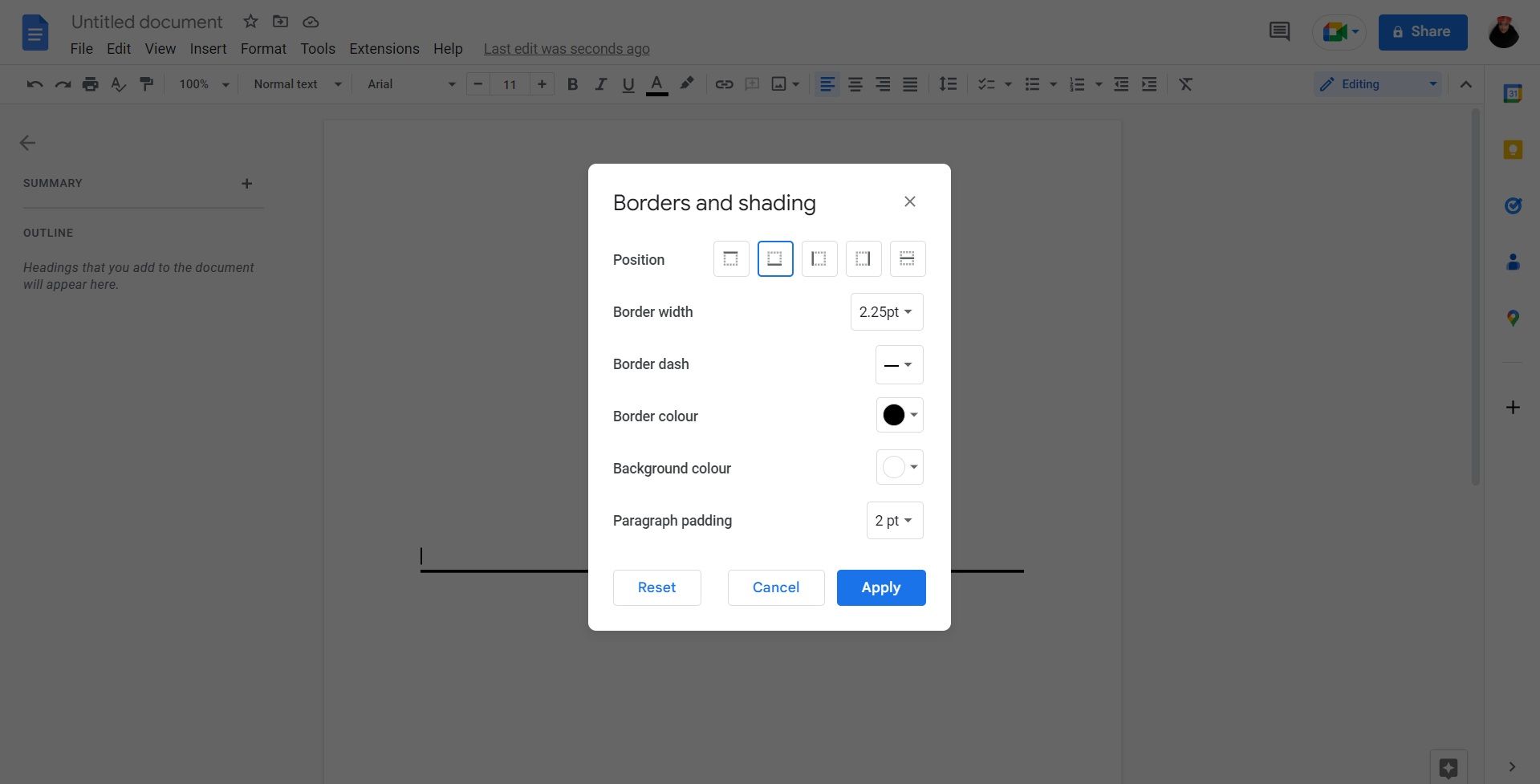Select the left border position option
The image size is (1540, 784).
click(x=819, y=258)
